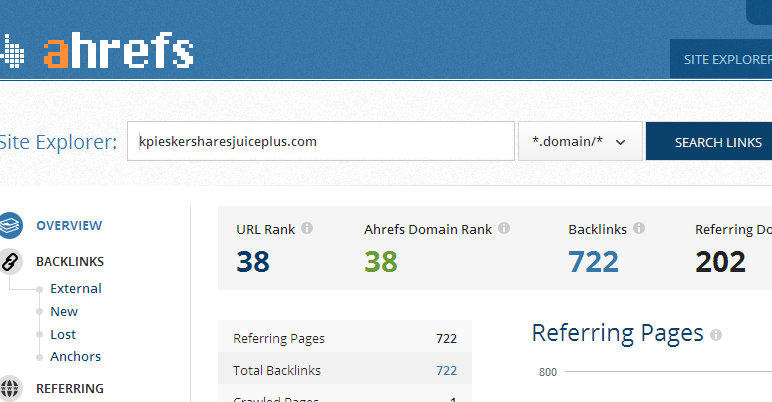
Task: Click the Referring Pages table row
Action: [x=345, y=338]
